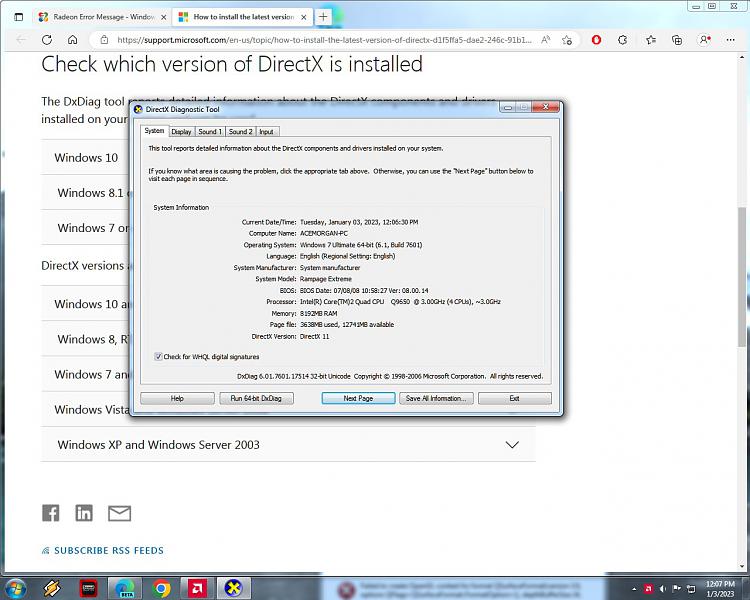Screen dimensions: 750x600
Task: Expand the Windows 10 section
Action: (x=86, y=157)
